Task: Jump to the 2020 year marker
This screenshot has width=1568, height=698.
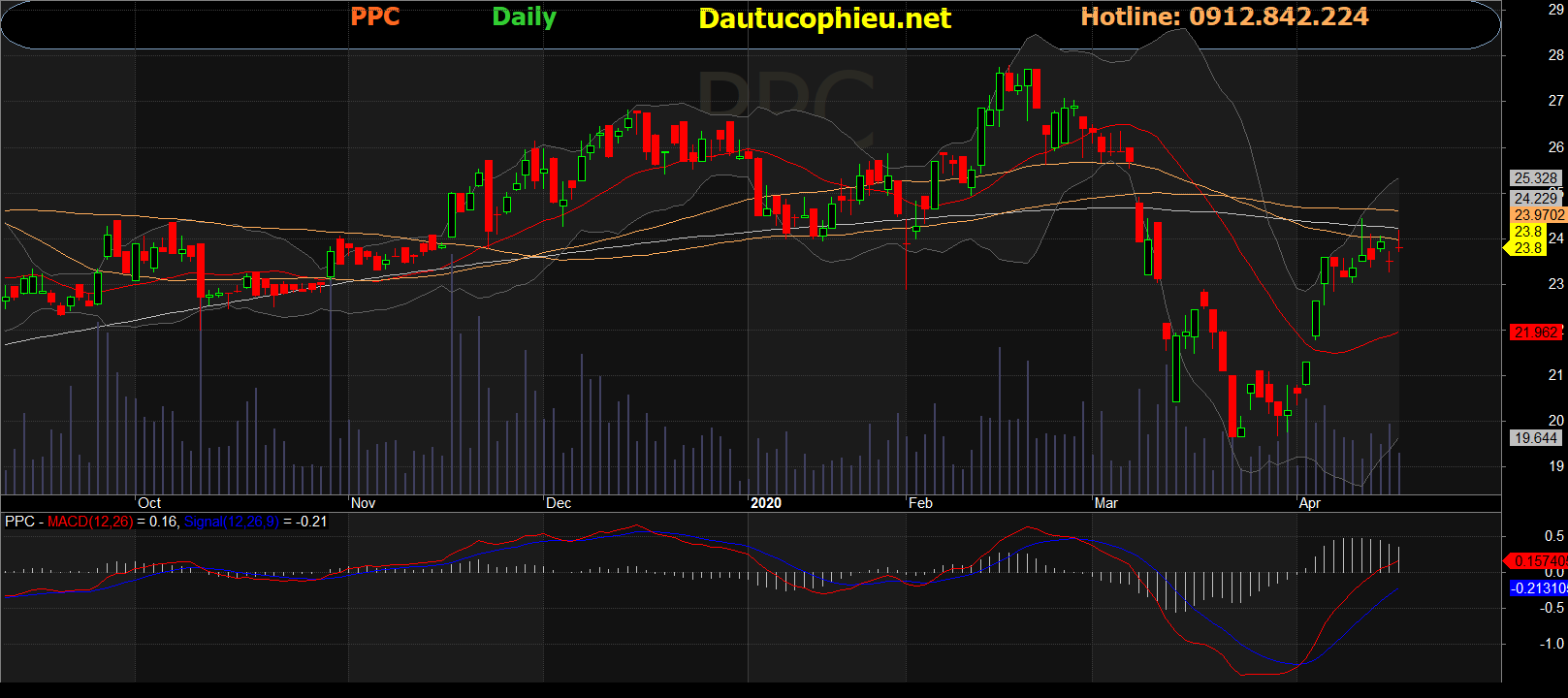Action: click(765, 503)
